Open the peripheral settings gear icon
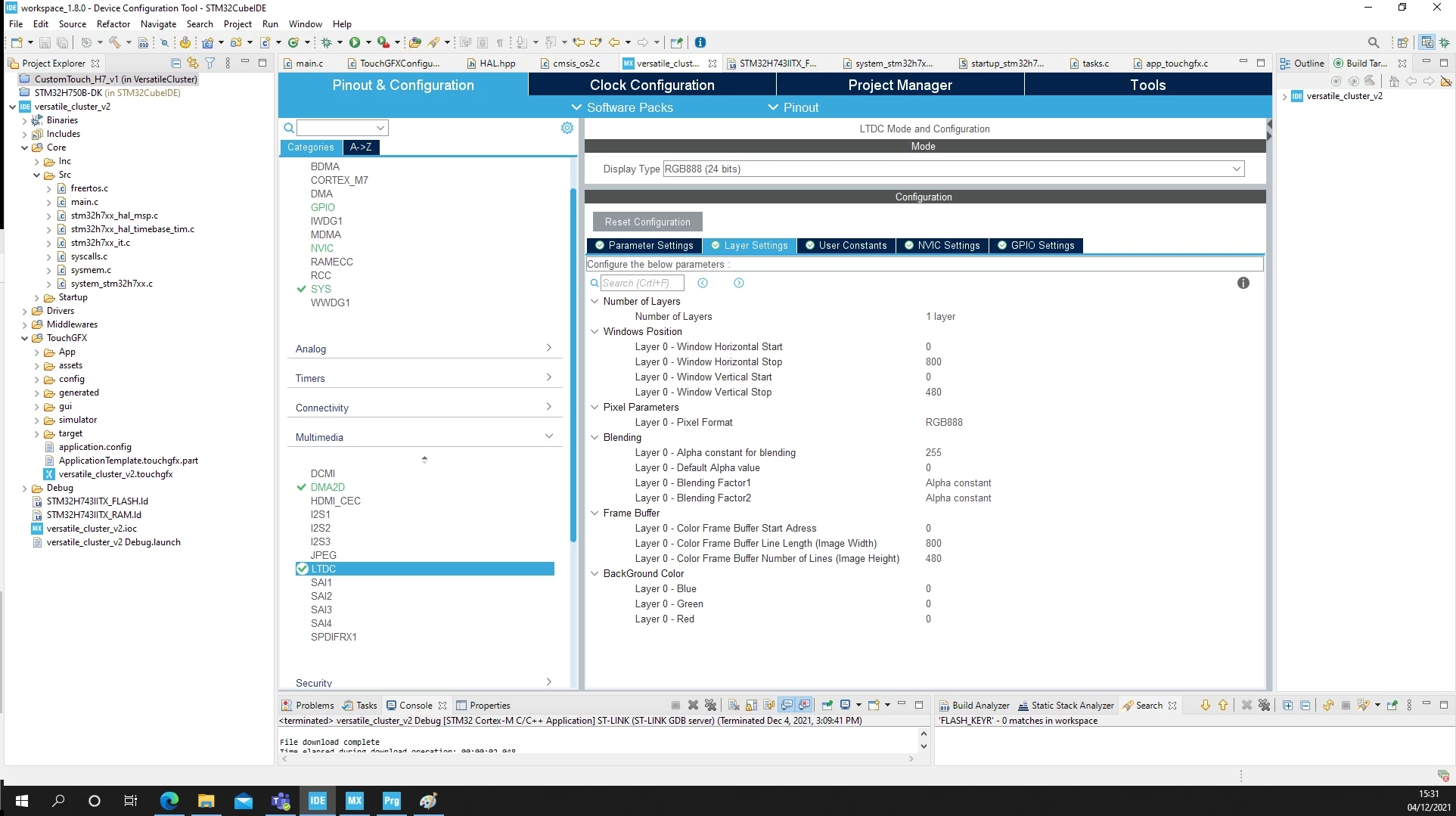Screen dimensions: 1456x816 (567, 128)
